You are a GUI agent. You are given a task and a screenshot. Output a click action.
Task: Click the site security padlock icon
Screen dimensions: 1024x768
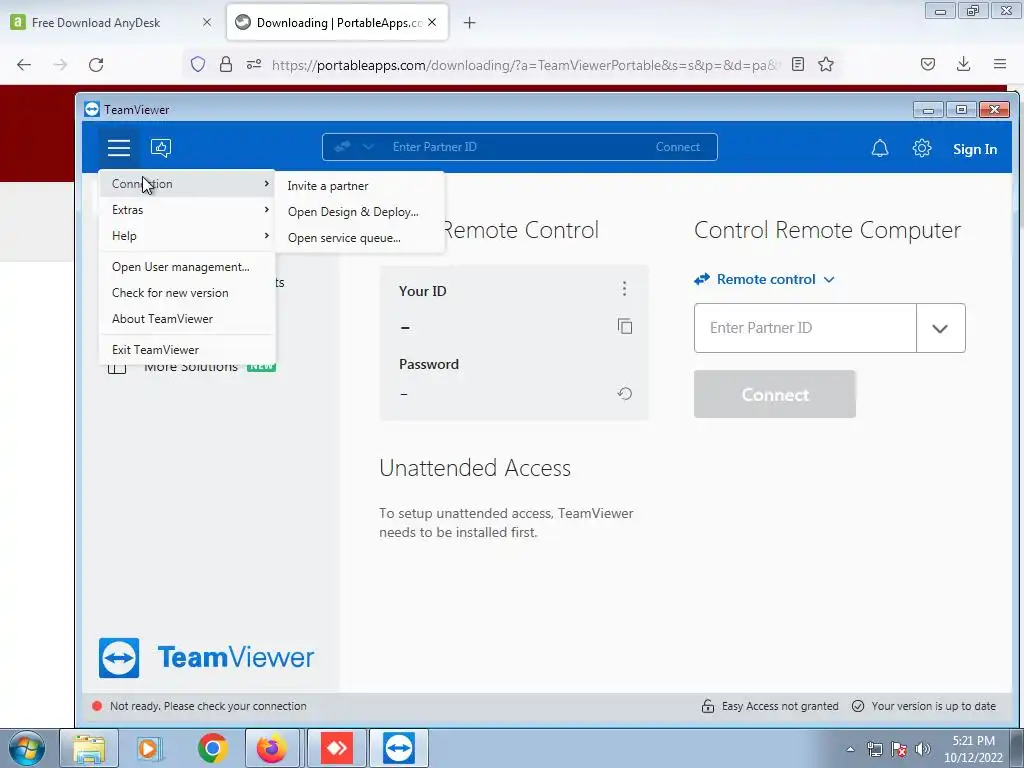click(226, 64)
